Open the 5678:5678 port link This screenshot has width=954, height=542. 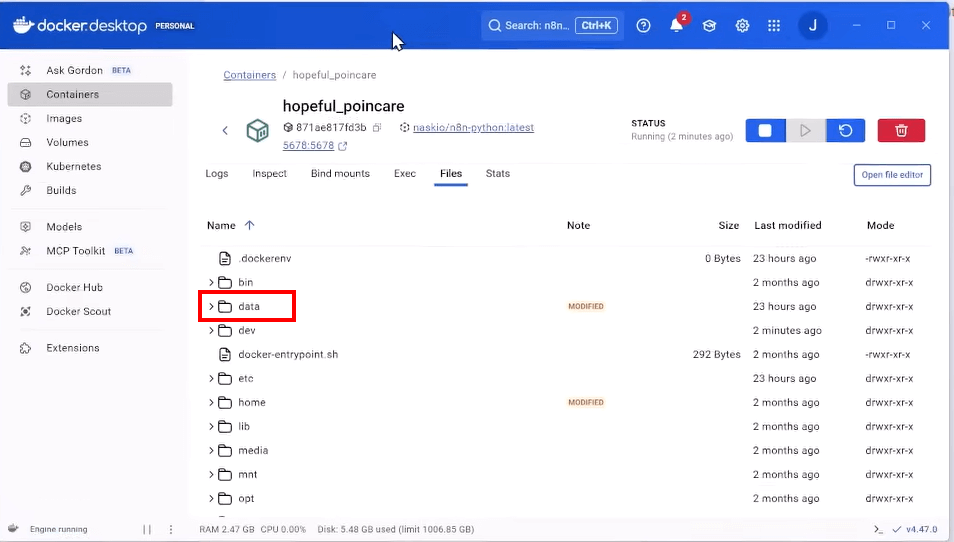(308, 145)
